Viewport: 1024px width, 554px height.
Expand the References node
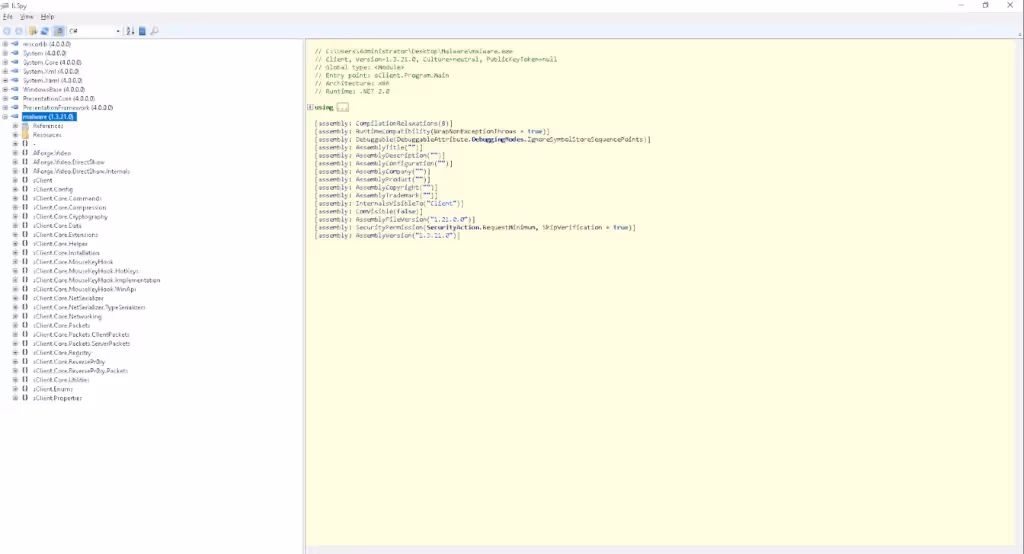tap(16, 125)
